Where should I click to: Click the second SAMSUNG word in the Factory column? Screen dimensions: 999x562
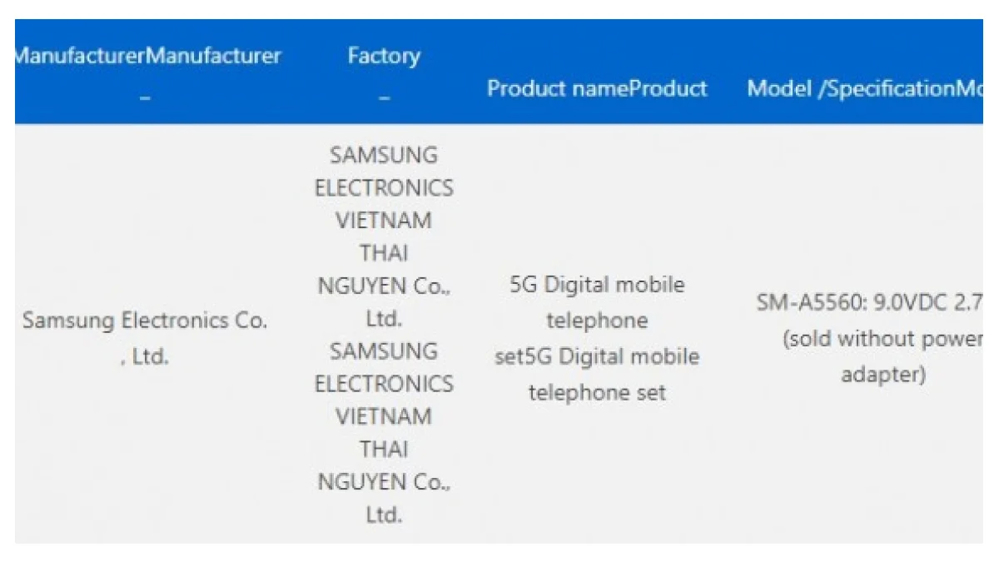(384, 352)
